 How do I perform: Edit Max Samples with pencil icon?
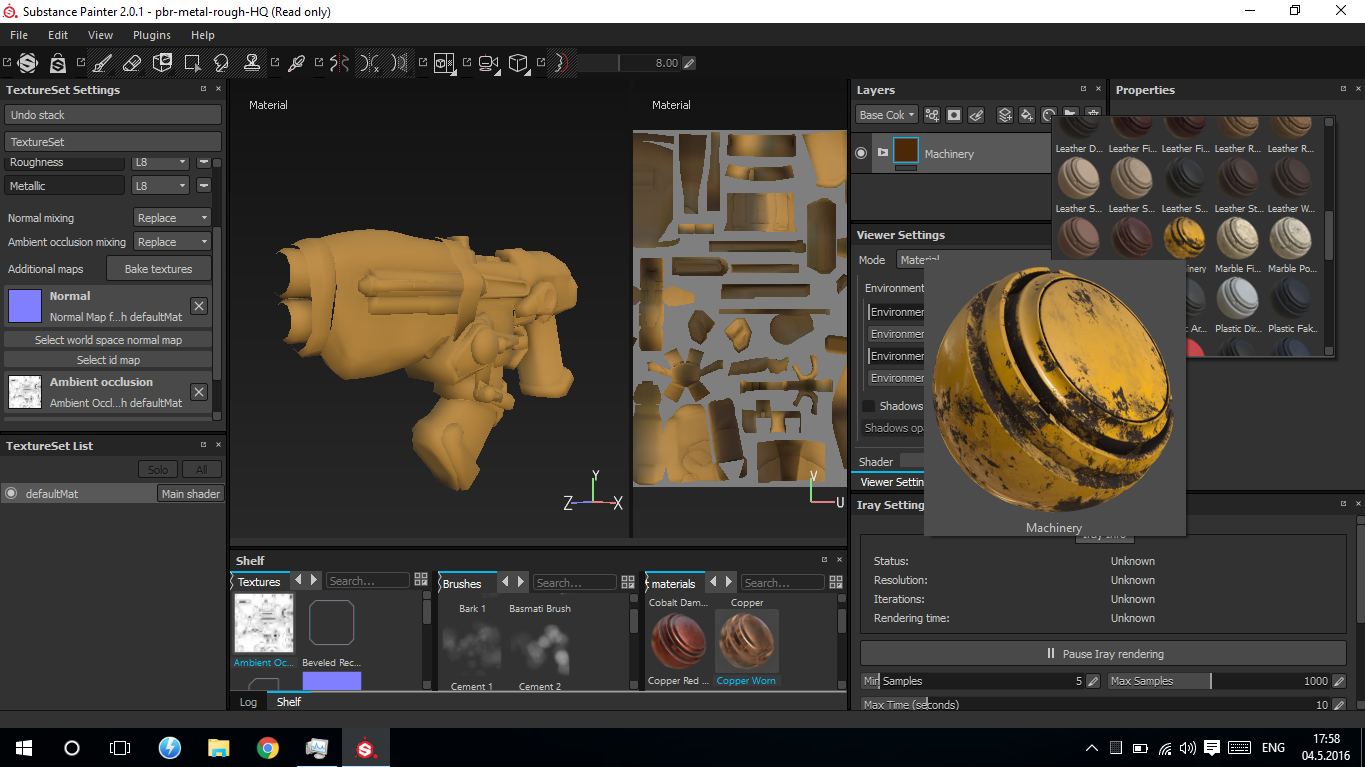point(1339,681)
